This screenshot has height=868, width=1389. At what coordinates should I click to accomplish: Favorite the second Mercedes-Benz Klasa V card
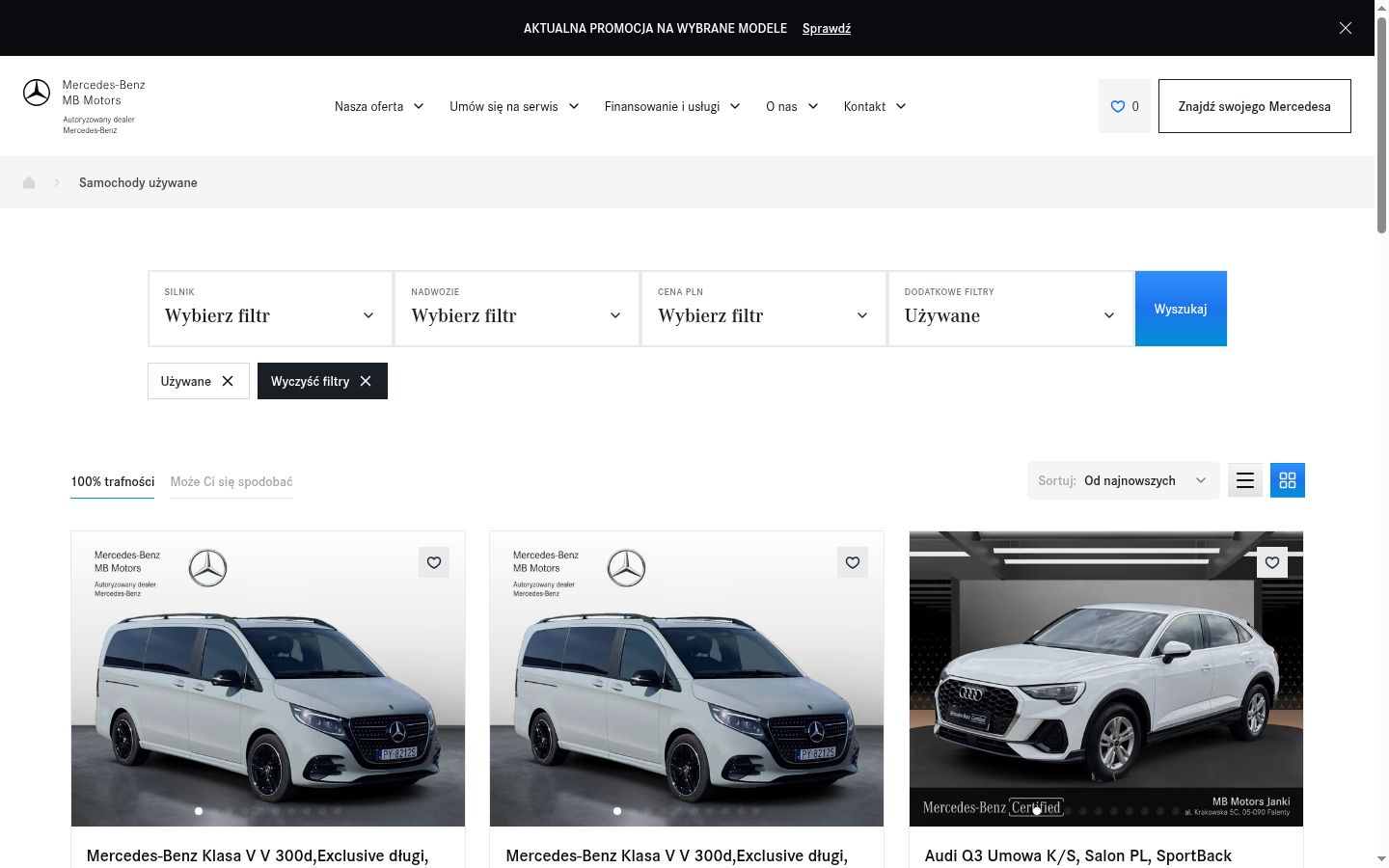tap(853, 562)
